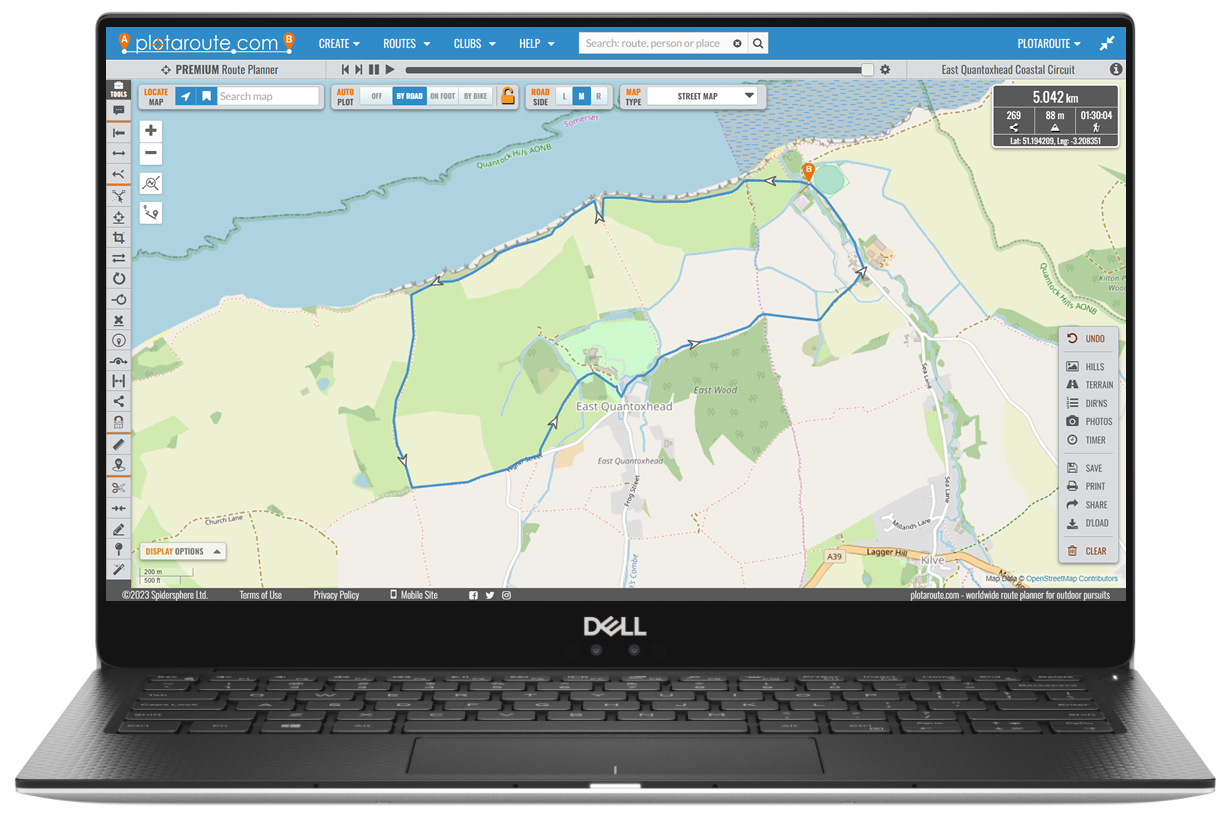
Task: Select the crop tool in the tools sidebar
Action: point(119,237)
